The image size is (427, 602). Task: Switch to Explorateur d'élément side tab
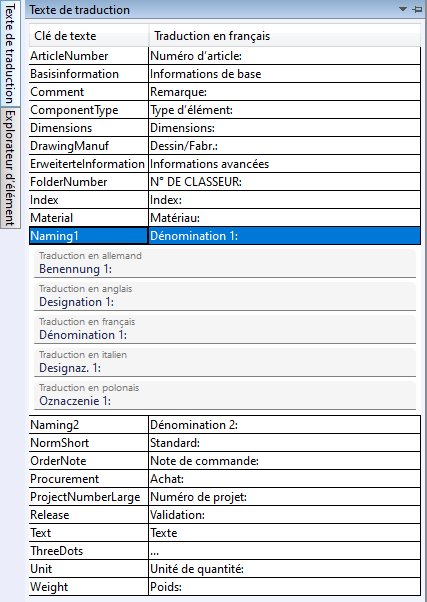click(10, 167)
